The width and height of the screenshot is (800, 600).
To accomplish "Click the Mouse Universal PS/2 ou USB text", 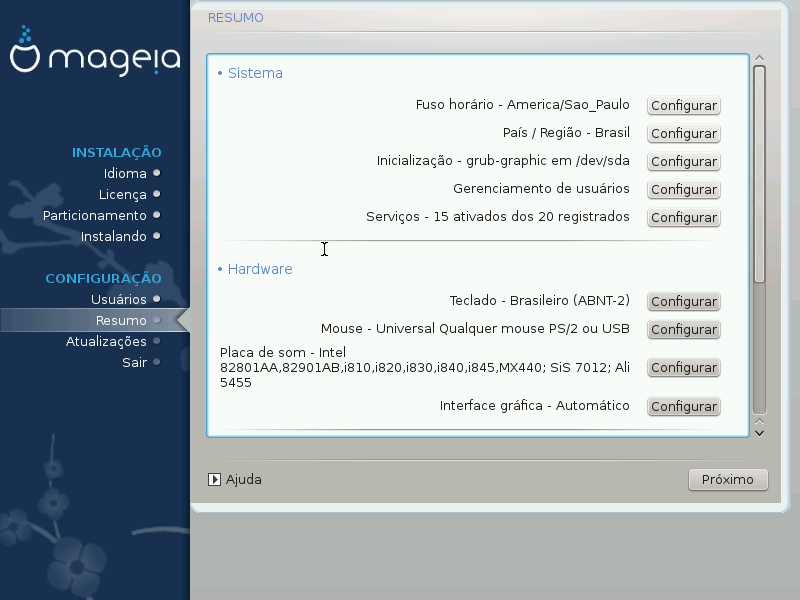I will click(475, 329).
